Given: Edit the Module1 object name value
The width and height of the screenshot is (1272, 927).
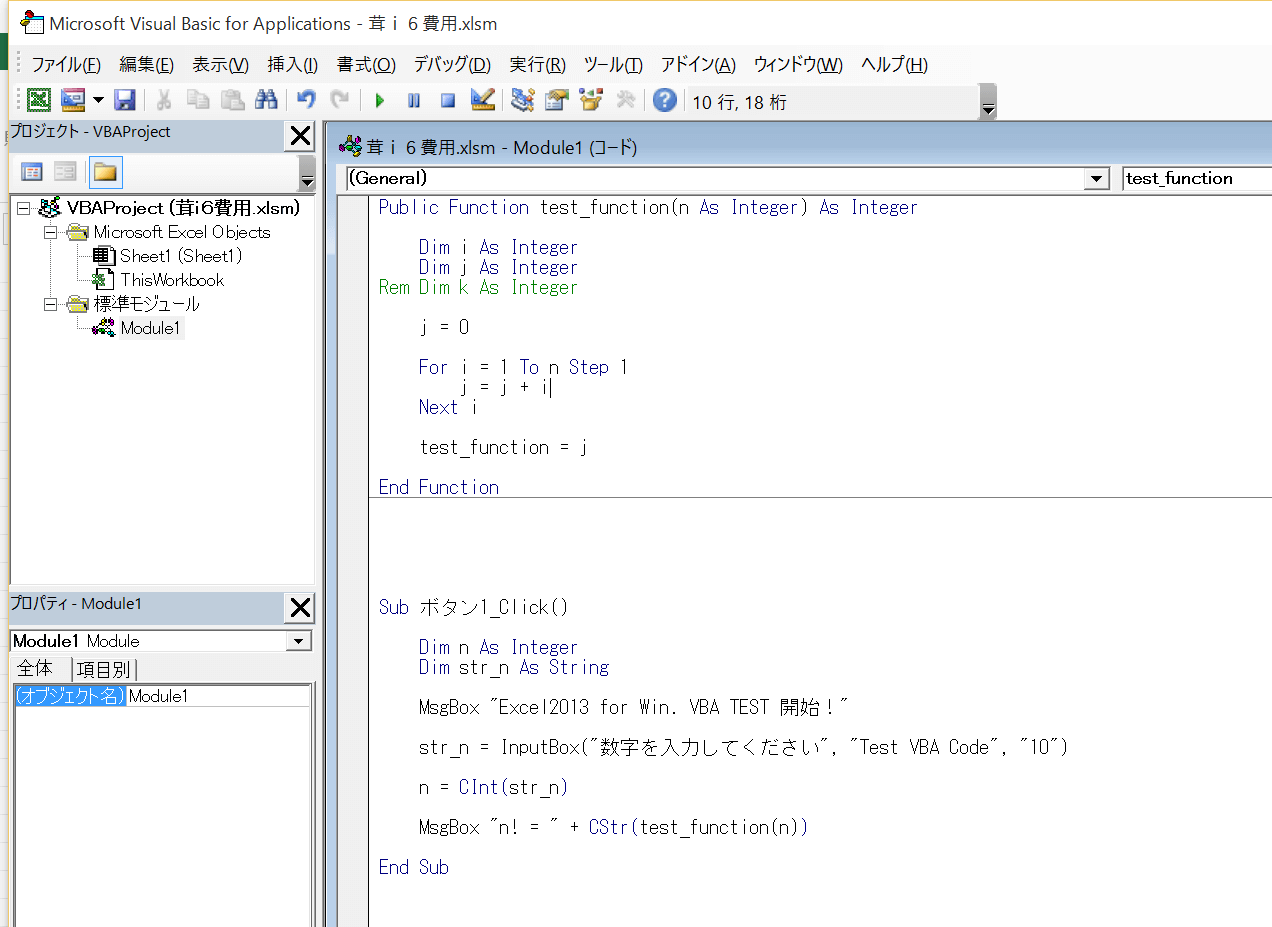Looking at the screenshot, I should coord(218,696).
